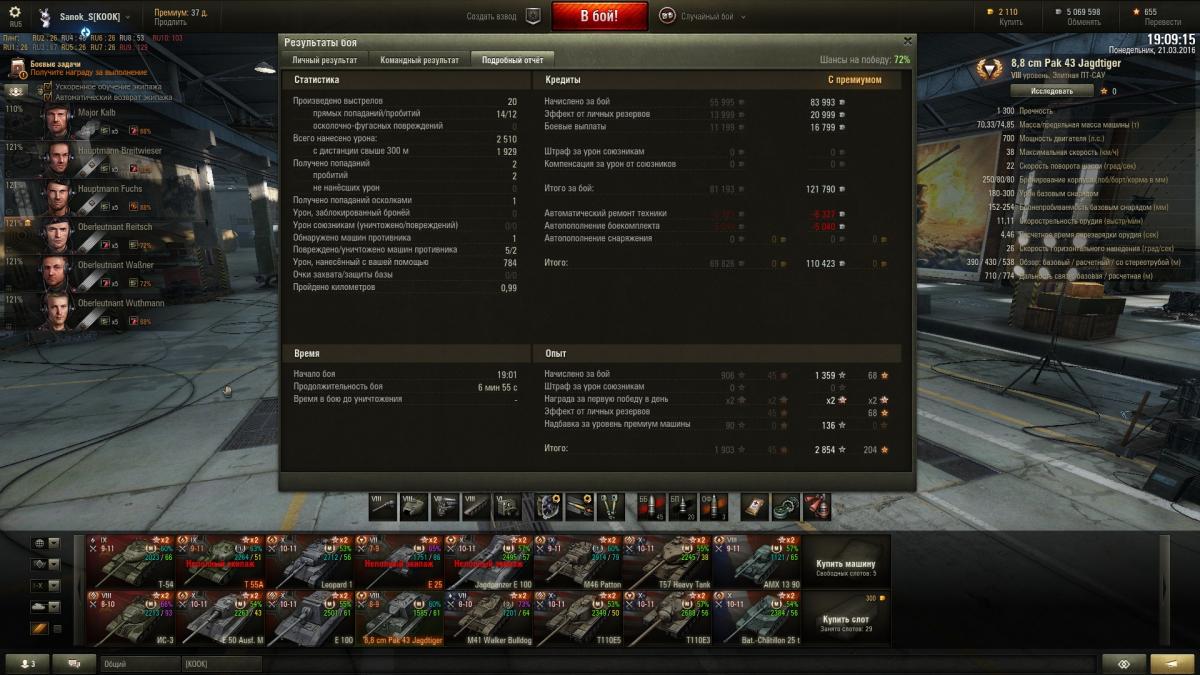Click Продлить premium link
This screenshot has width=1200, height=675.
[170, 22]
